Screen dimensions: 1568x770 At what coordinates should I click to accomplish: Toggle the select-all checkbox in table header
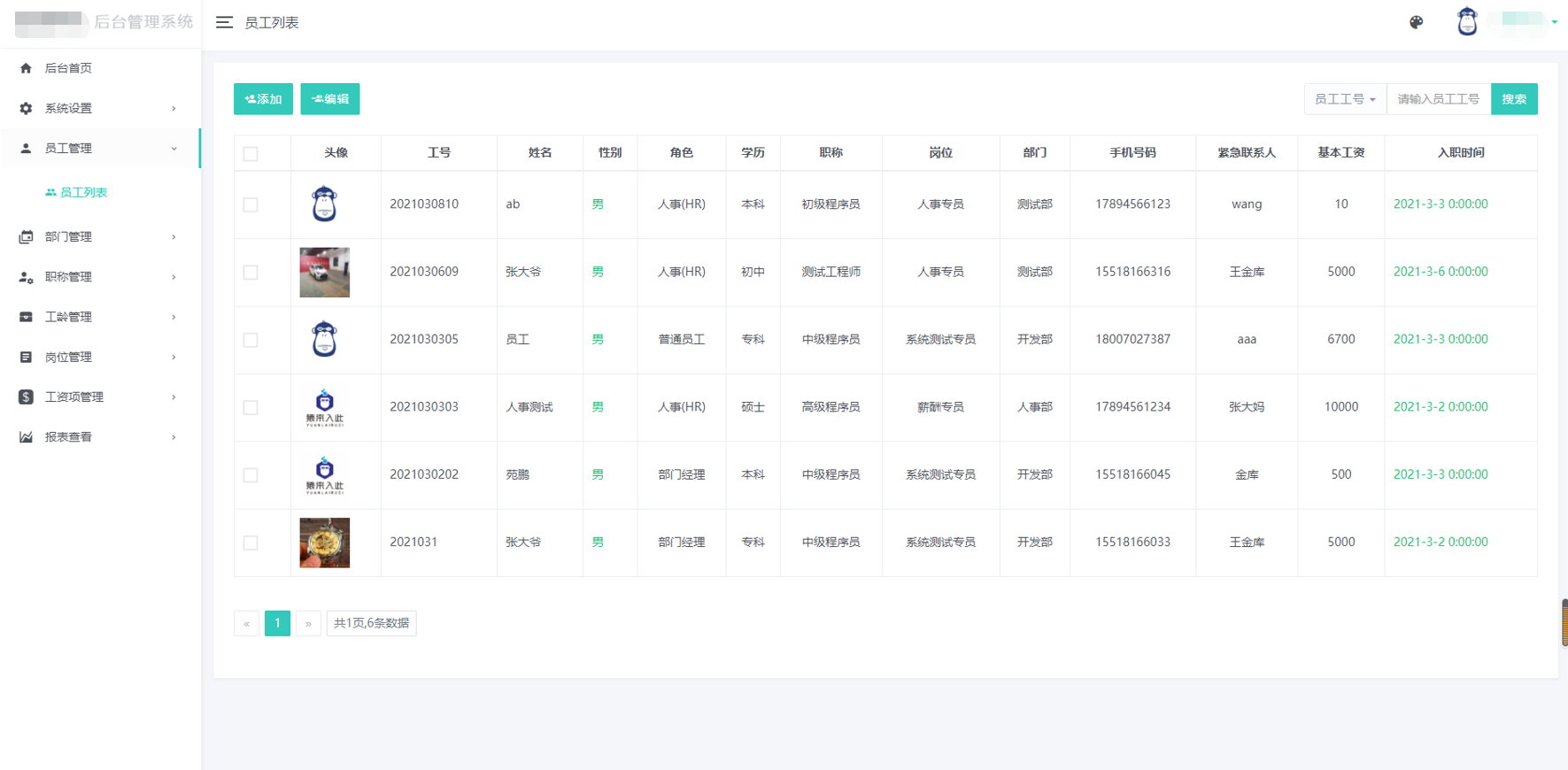(x=251, y=154)
